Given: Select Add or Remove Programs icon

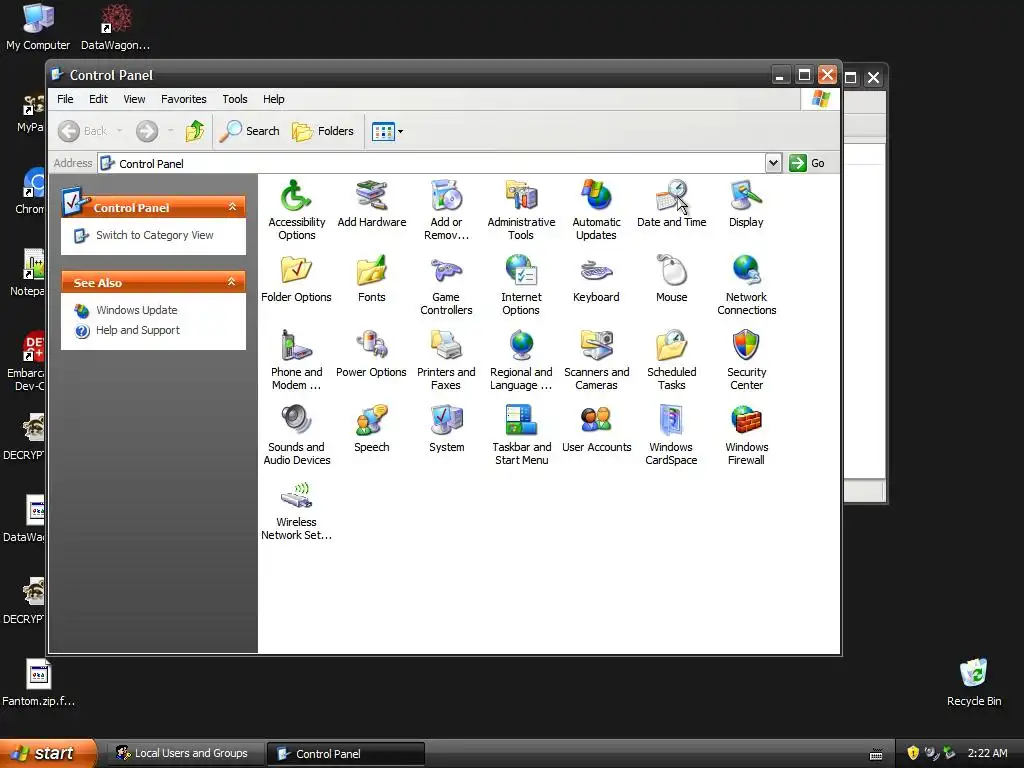Looking at the screenshot, I should (x=446, y=210).
